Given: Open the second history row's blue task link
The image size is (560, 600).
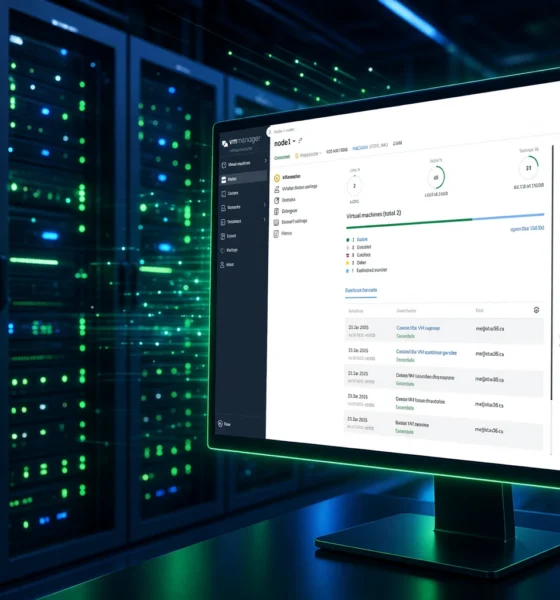Looking at the screenshot, I should click(426, 352).
